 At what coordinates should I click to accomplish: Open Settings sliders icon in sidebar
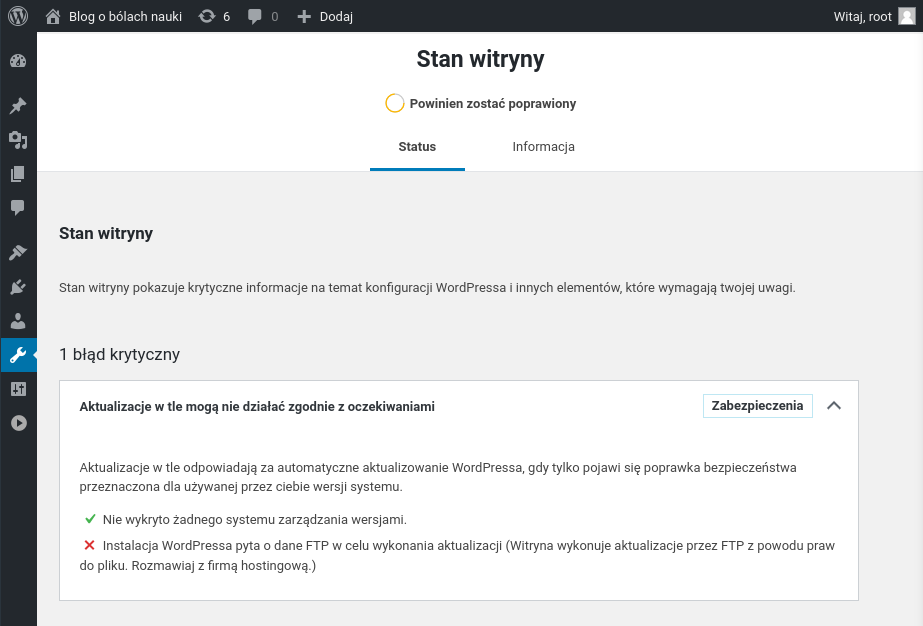click(x=18, y=389)
